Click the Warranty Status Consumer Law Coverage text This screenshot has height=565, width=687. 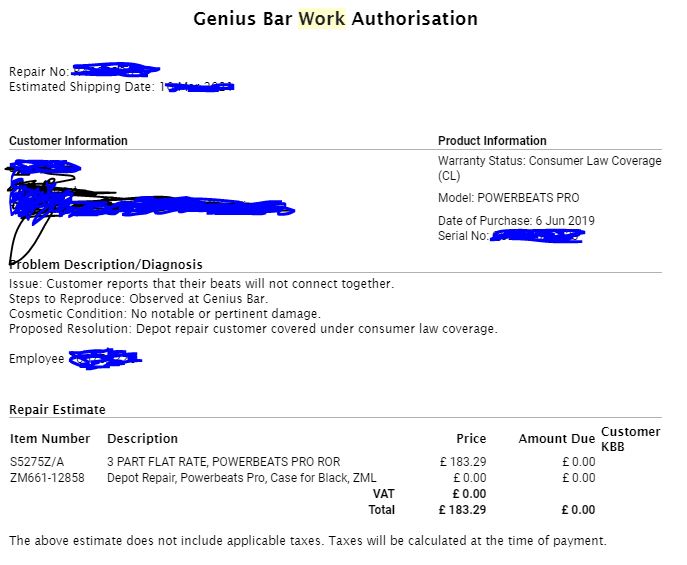549,168
